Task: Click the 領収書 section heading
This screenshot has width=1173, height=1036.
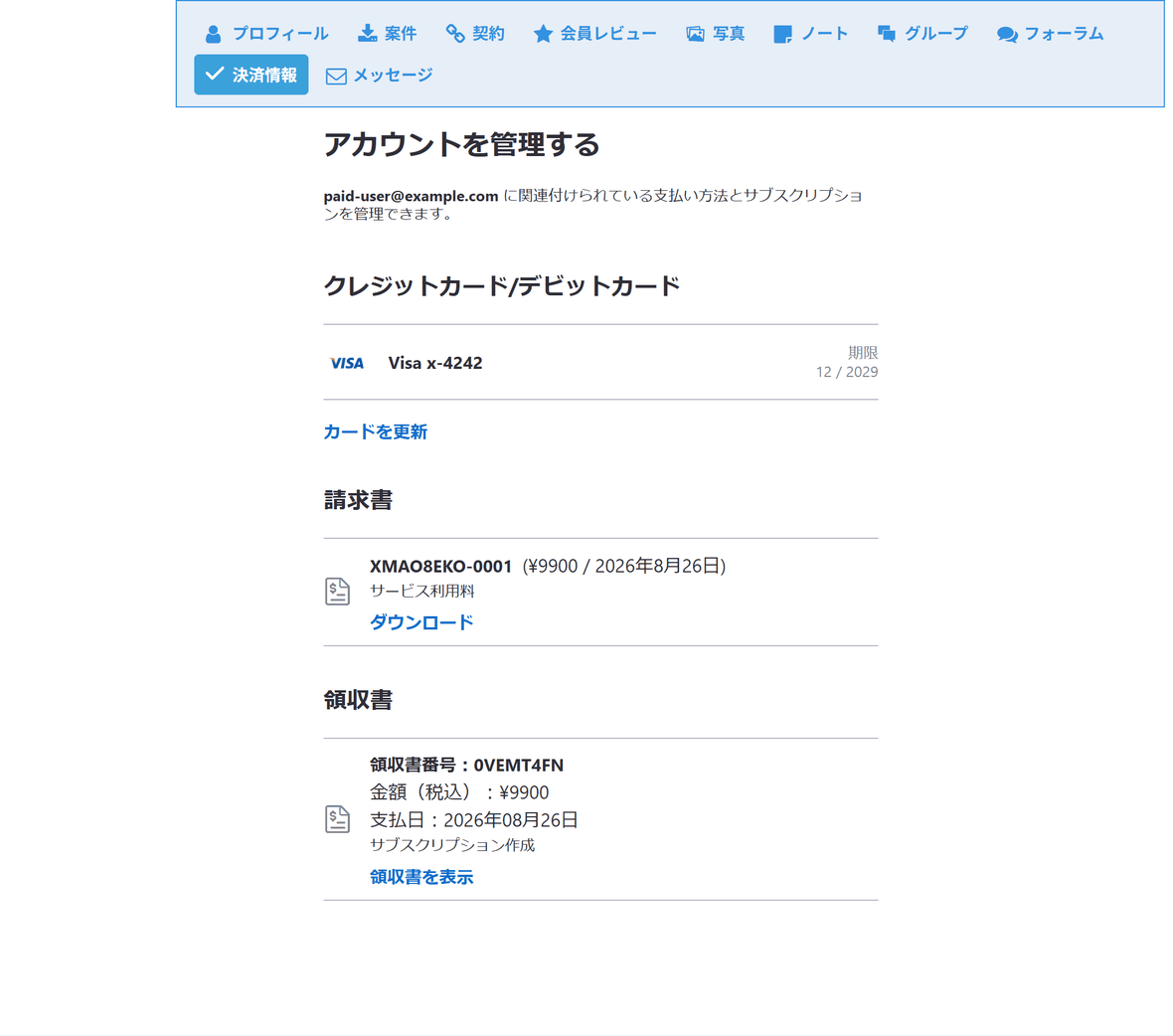Action: pos(358,700)
